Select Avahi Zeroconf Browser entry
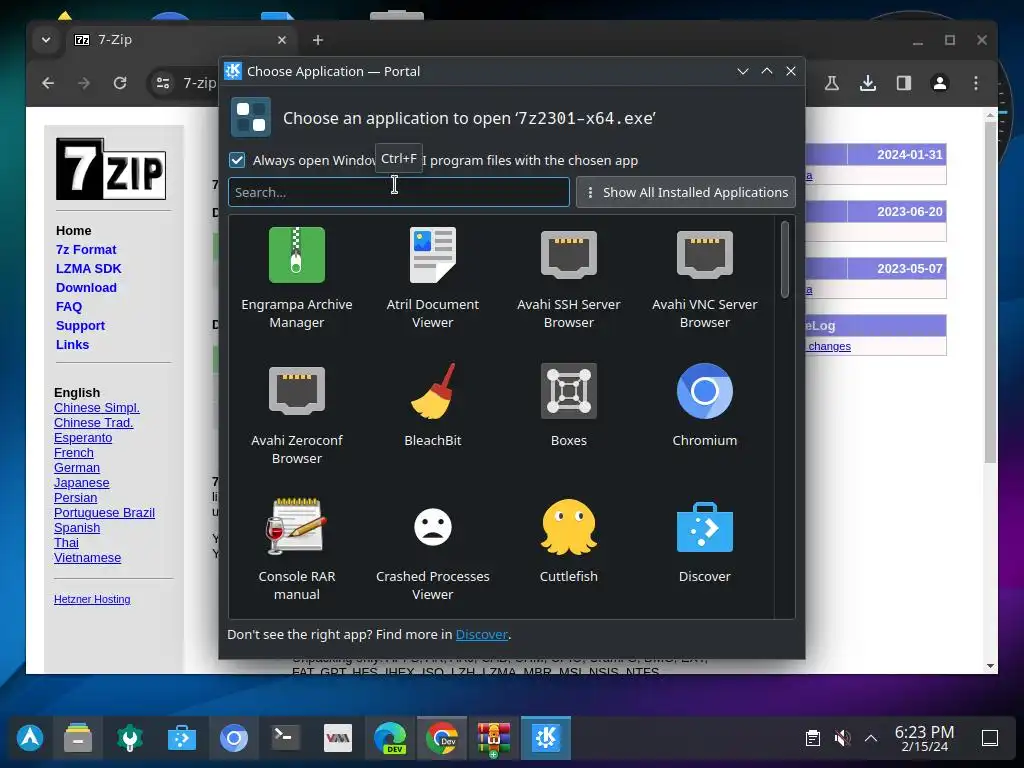1024x768 pixels. pos(296,414)
